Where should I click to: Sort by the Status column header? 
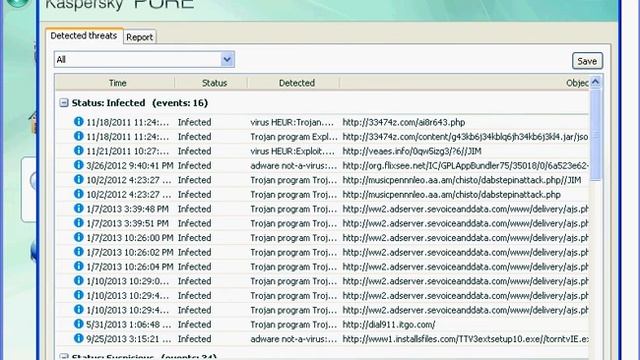[214, 83]
